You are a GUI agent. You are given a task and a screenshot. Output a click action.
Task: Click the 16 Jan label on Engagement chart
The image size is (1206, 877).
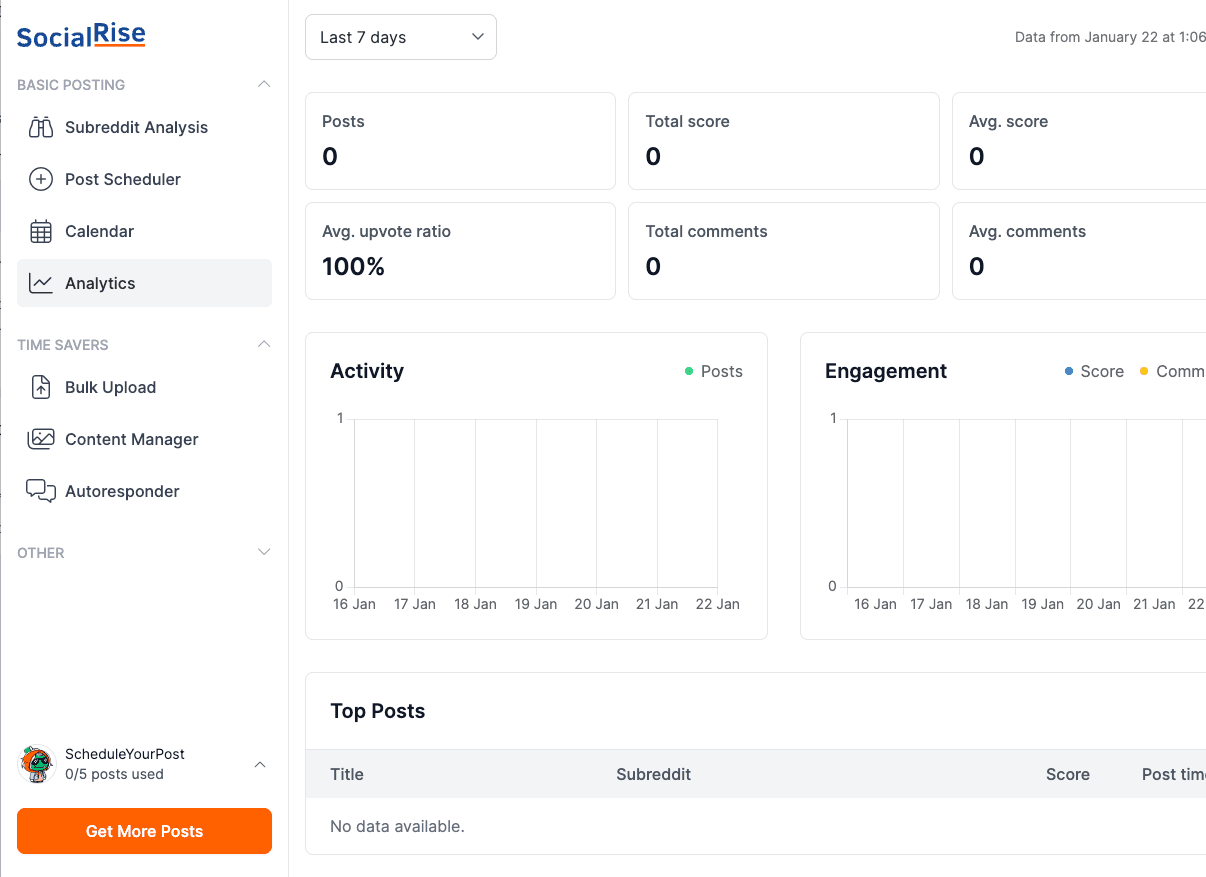click(875, 604)
